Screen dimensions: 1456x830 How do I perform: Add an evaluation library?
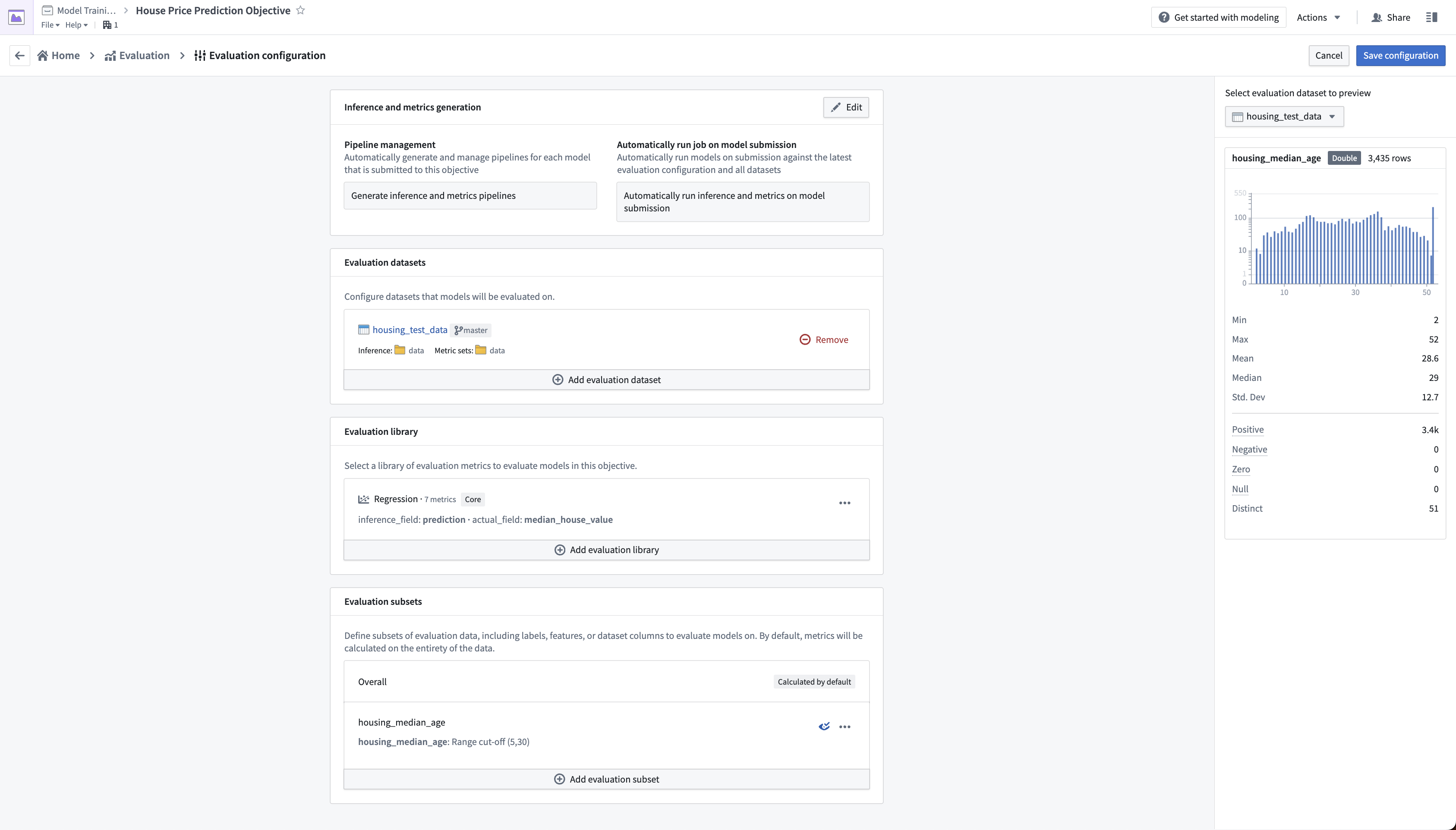[x=607, y=550]
